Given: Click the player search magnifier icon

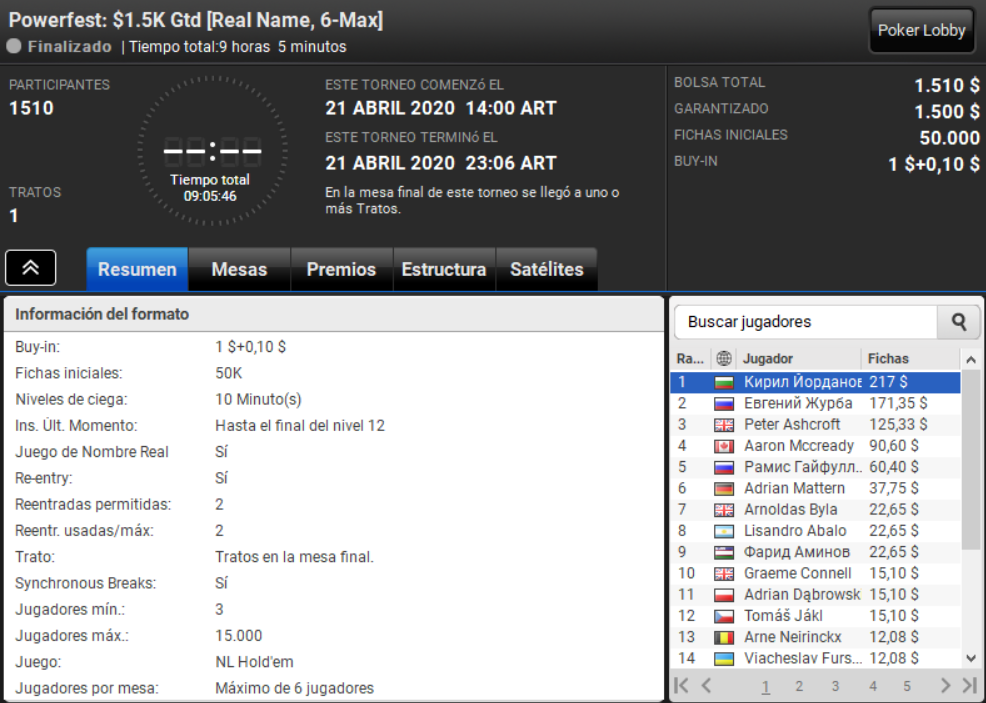Looking at the screenshot, I should 958,322.
